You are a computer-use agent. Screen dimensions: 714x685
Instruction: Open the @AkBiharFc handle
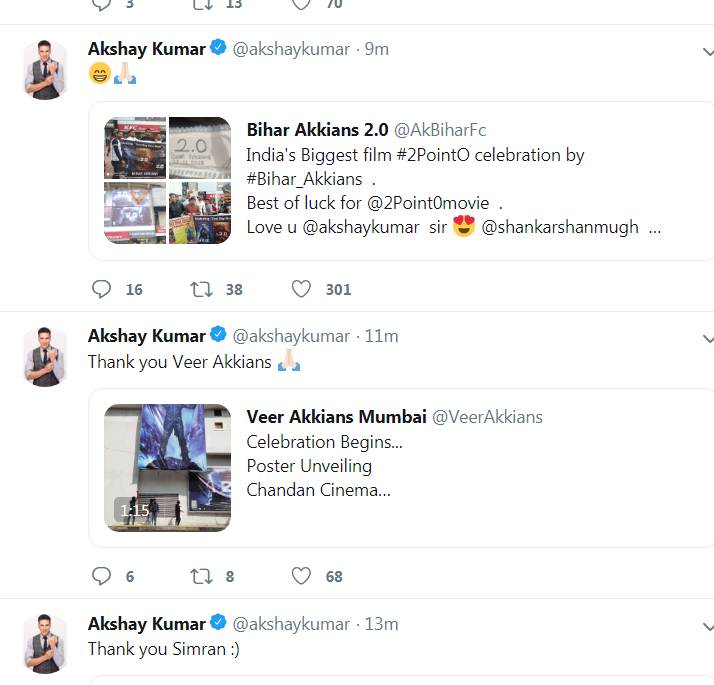(440, 130)
